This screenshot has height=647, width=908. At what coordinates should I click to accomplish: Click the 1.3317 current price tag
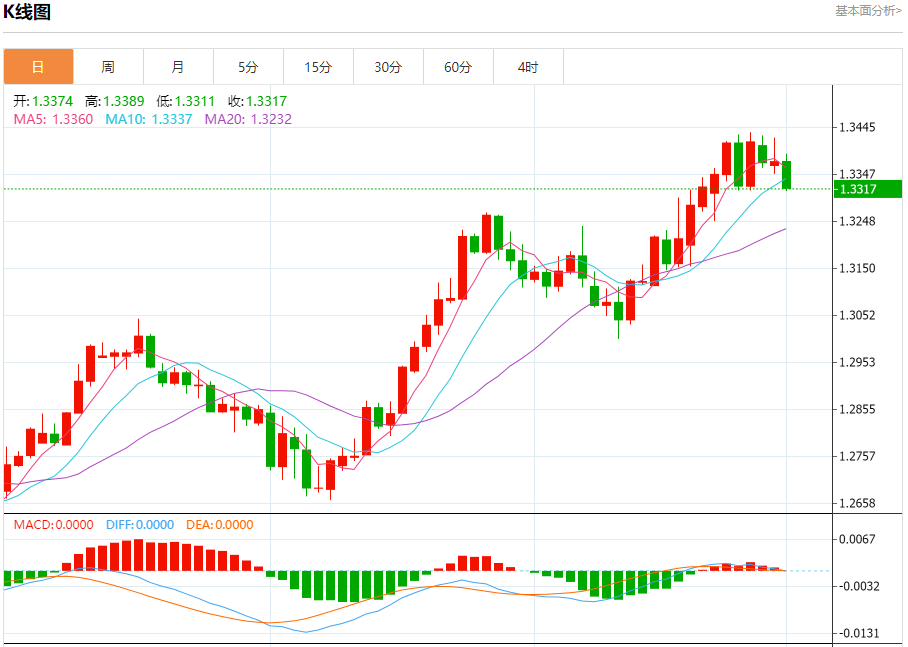click(867, 189)
